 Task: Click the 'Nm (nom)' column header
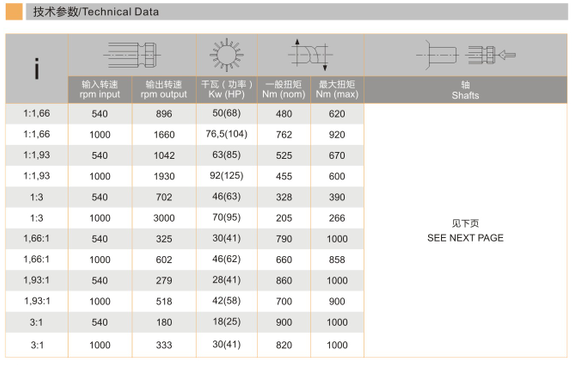click(284, 90)
